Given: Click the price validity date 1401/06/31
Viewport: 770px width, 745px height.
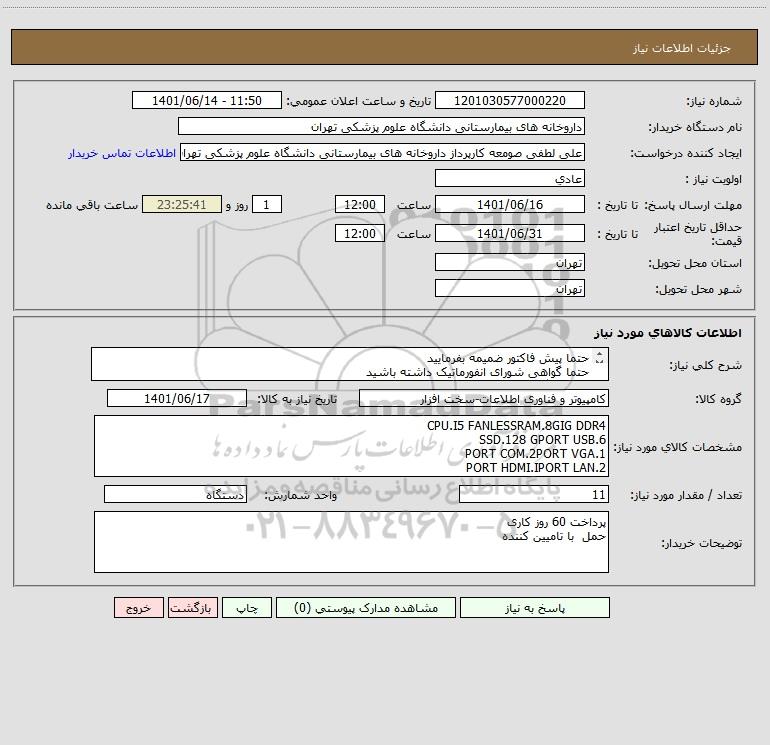Looking at the screenshot, I should 510,233.
